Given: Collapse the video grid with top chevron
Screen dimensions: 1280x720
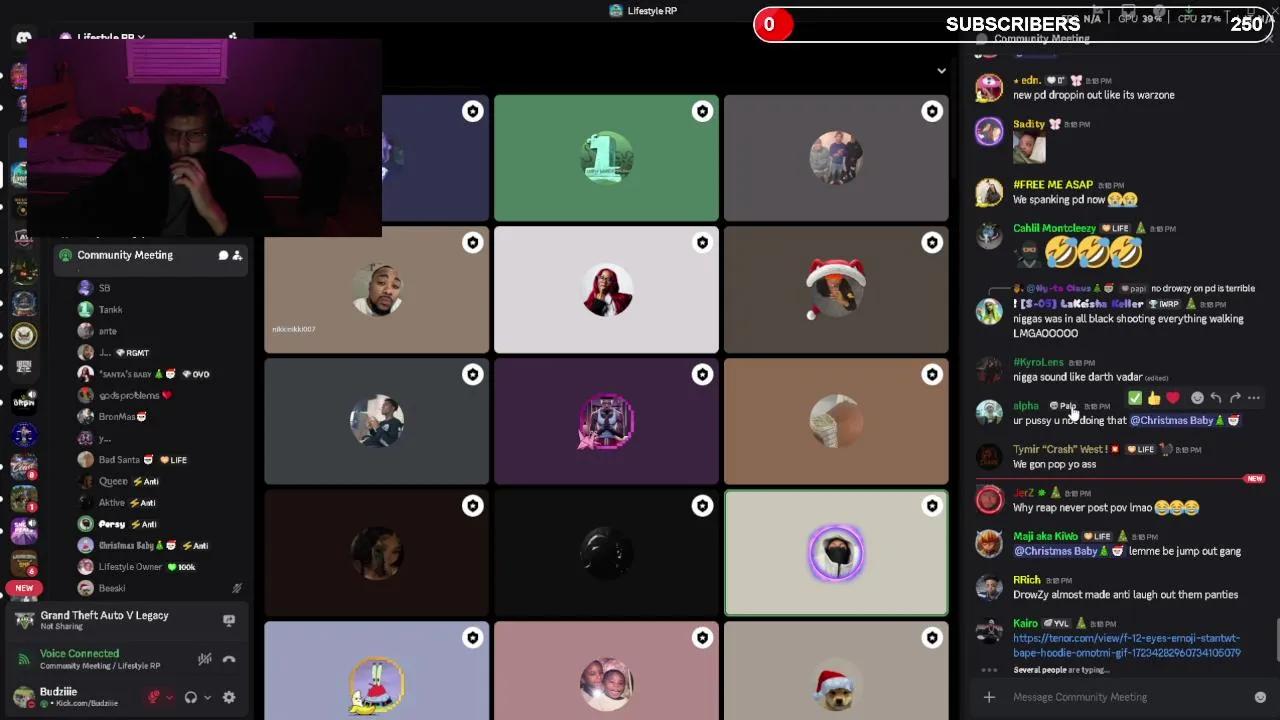Looking at the screenshot, I should click(x=941, y=71).
